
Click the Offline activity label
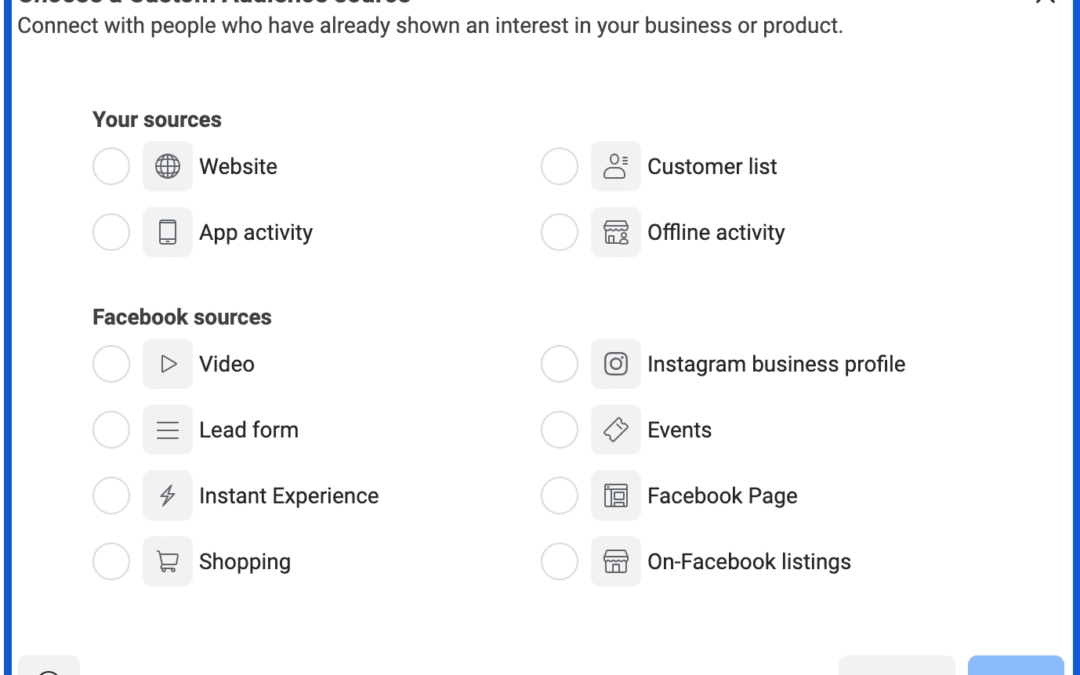pos(716,232)
